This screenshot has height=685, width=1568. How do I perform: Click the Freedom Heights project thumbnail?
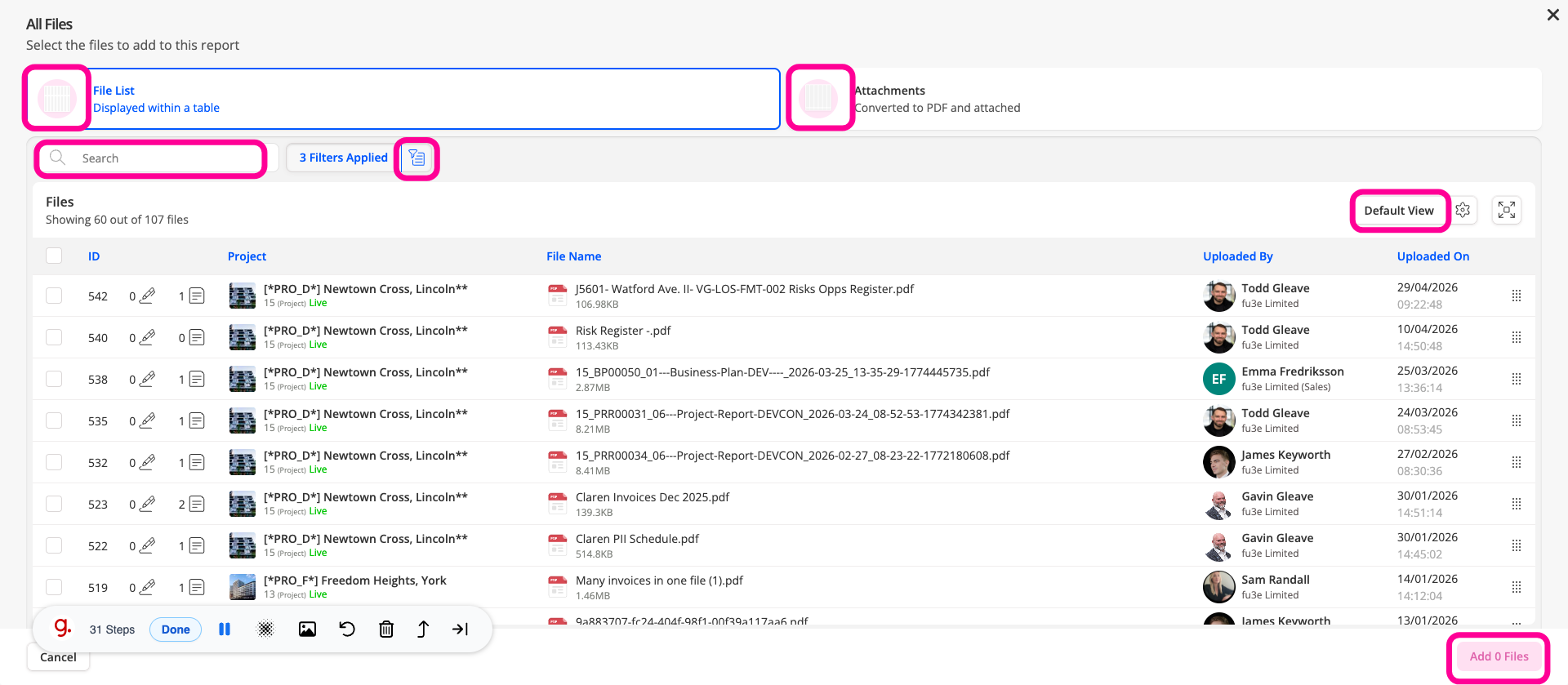click(x=243, y=587)
